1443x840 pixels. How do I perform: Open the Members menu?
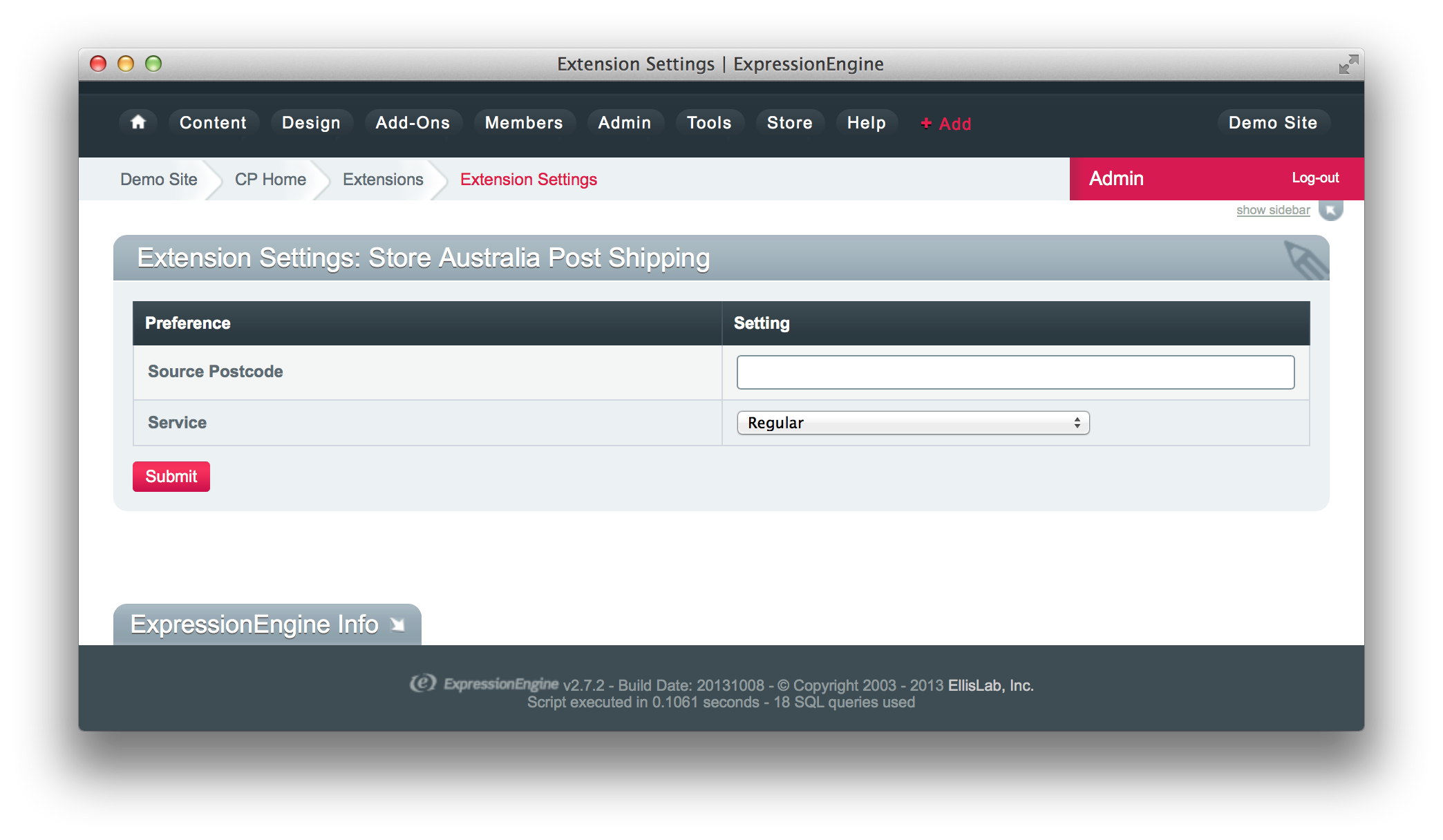(x=524, y=122)
